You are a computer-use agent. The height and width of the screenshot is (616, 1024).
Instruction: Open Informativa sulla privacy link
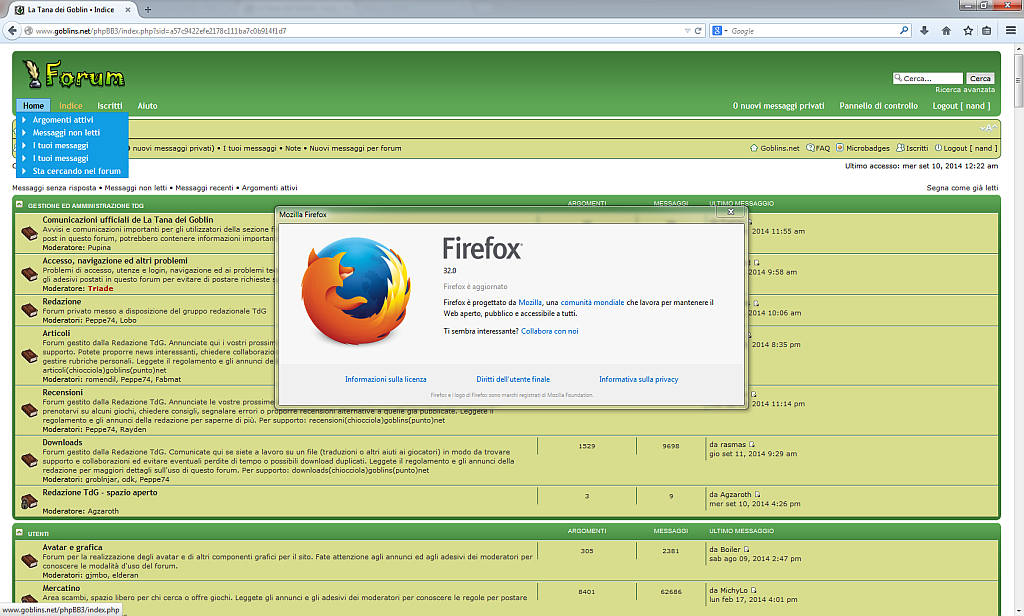(639, 380)
